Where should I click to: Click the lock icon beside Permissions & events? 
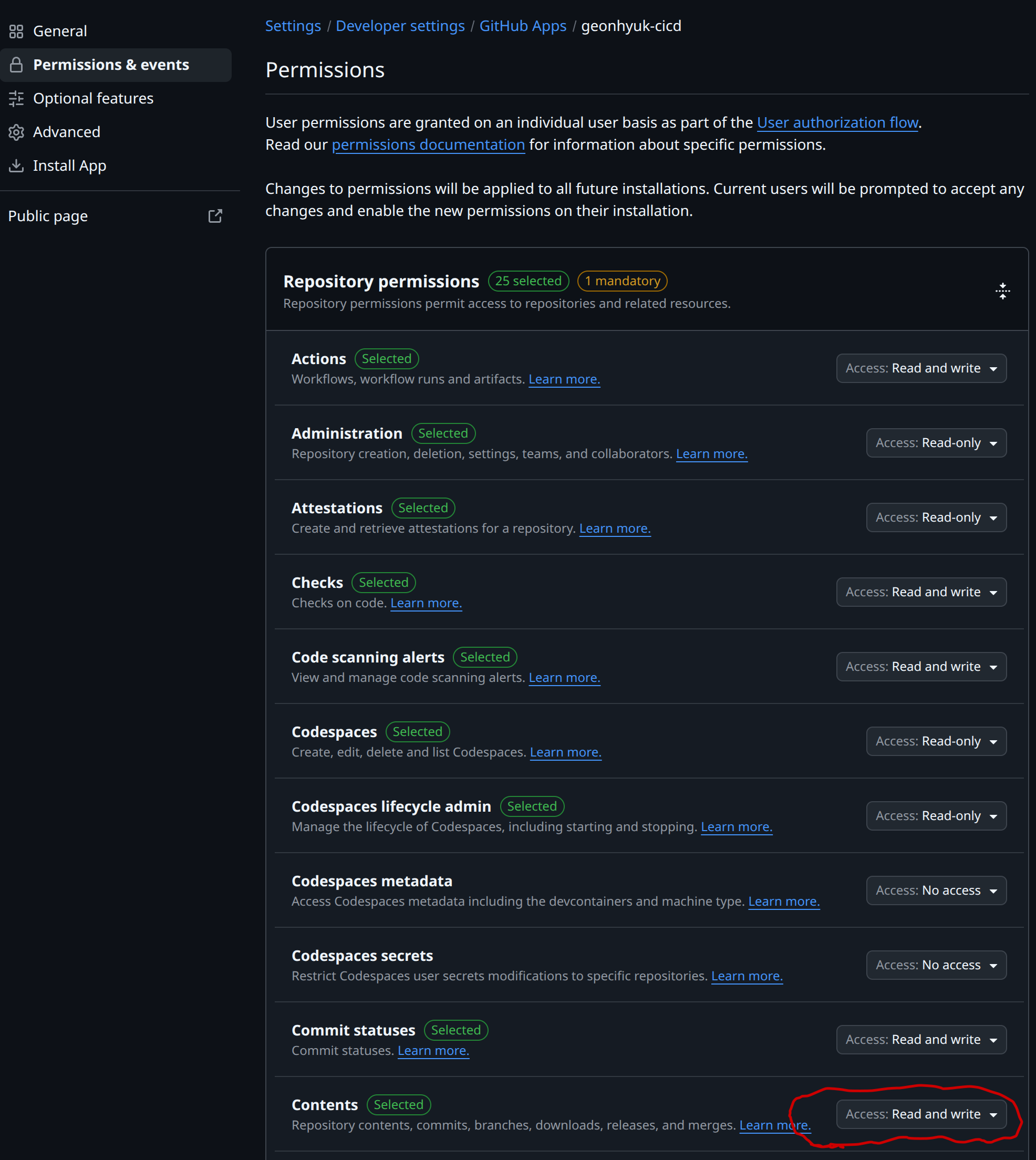[x=16, y=65]
